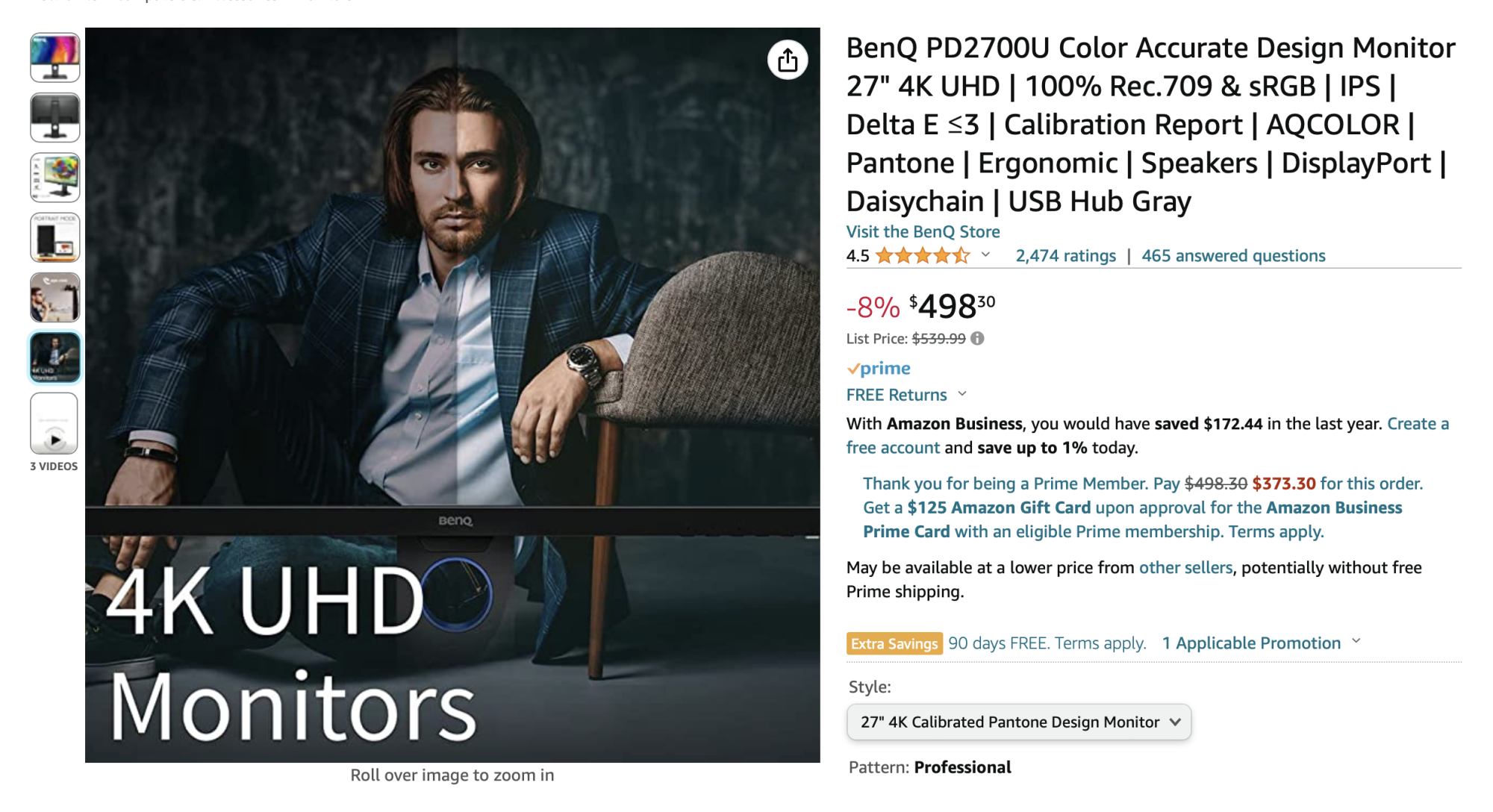Click the star rating icons
The width and height of the screenshot is (1493, 812).
(923, 256)
